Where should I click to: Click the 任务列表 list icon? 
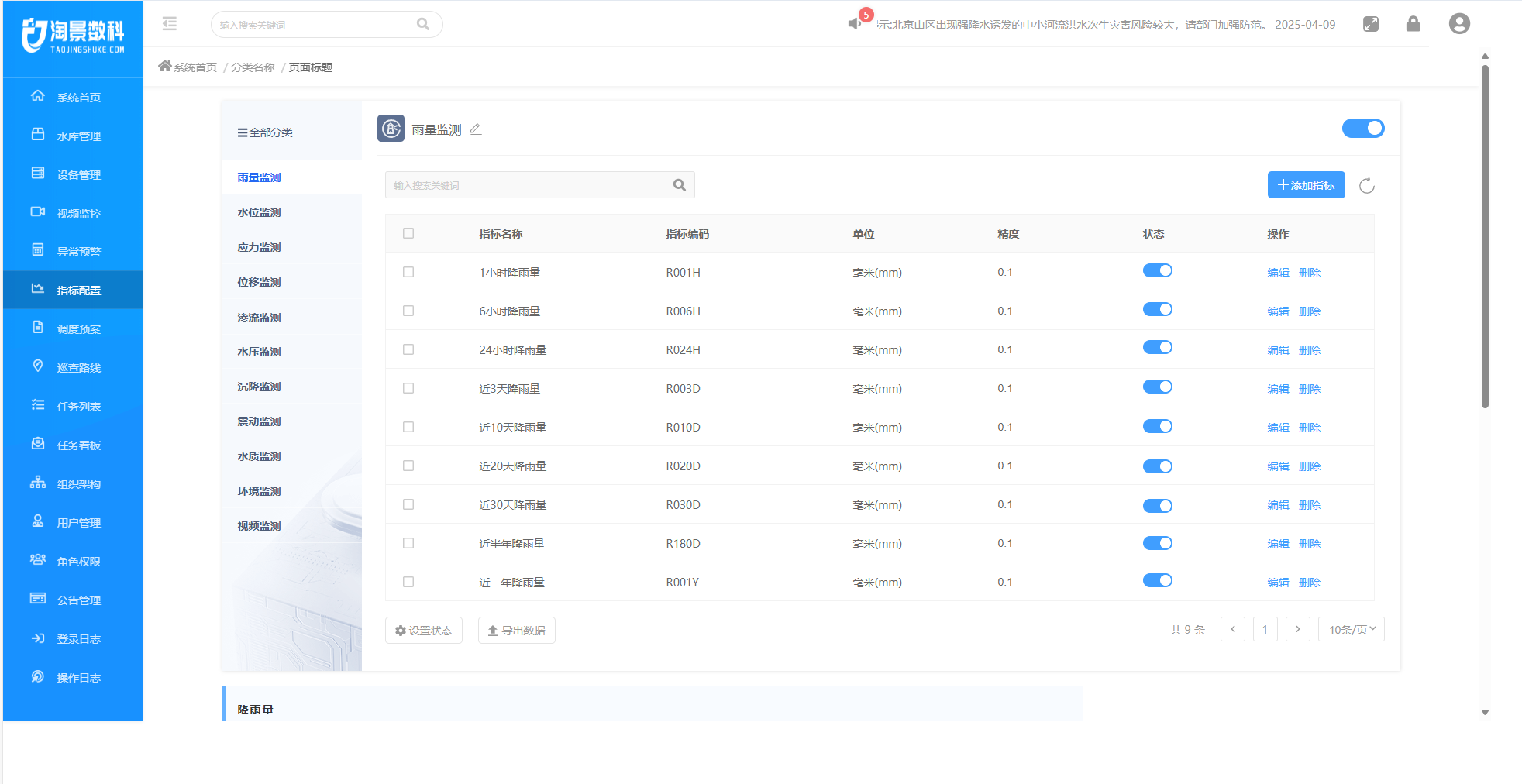38,404
